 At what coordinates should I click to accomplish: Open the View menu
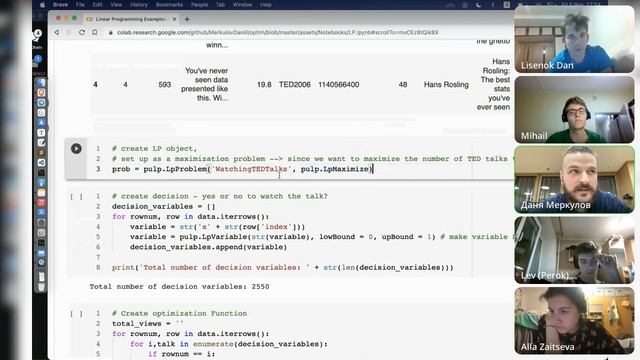tap(116, 5)
